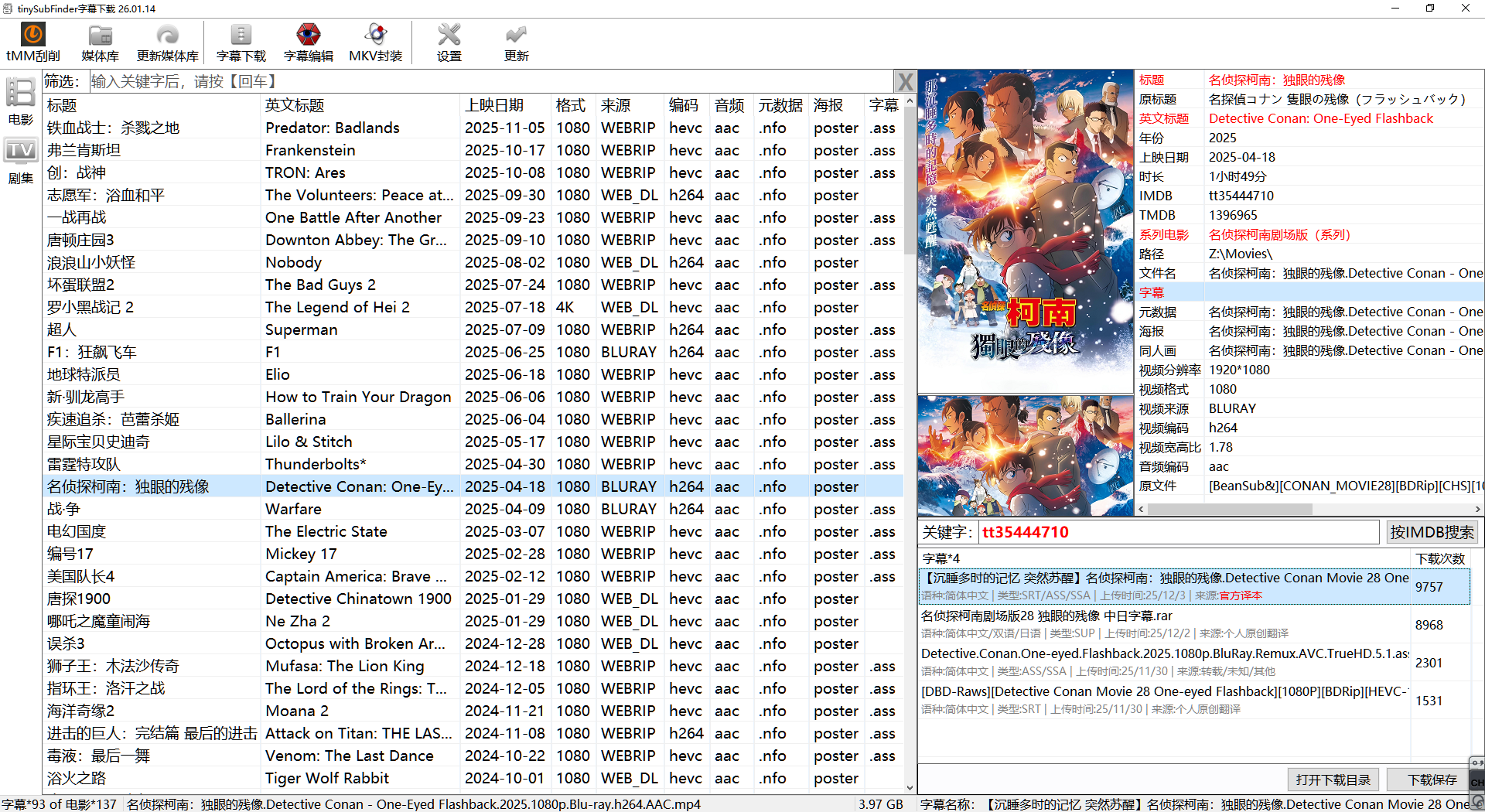1485x812 pixels.
Task: Sort by the 格式 column header
Action: pyautogui.click(x=575, y=105)
